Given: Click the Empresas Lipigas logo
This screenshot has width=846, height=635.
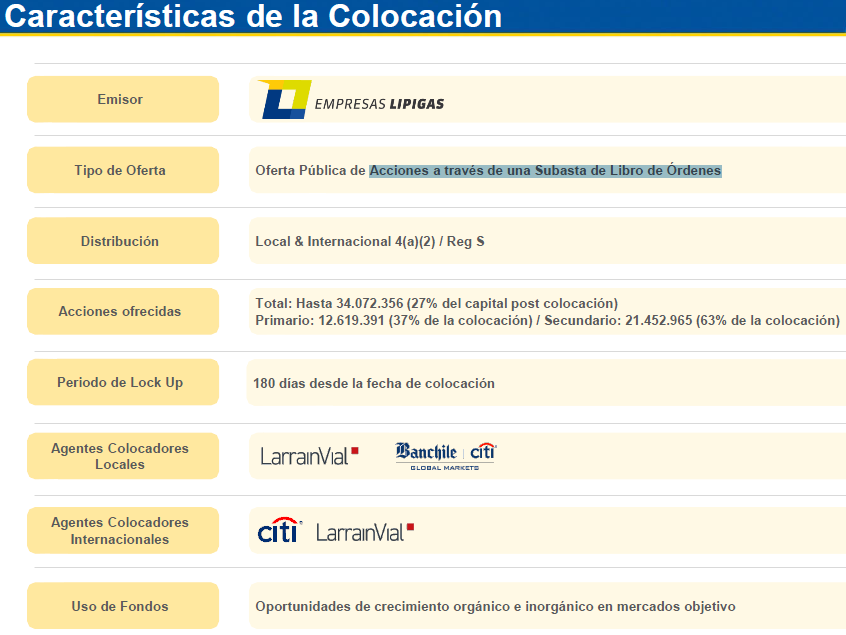Looking at the screenshot, I should click(350, 100).
